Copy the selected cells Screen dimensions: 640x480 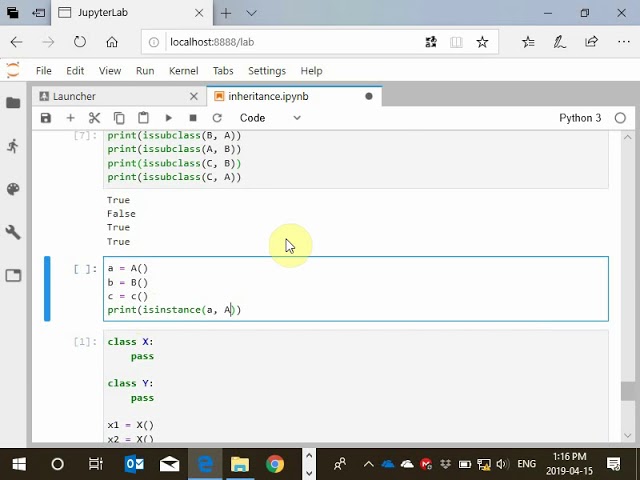tap(119, 118)
